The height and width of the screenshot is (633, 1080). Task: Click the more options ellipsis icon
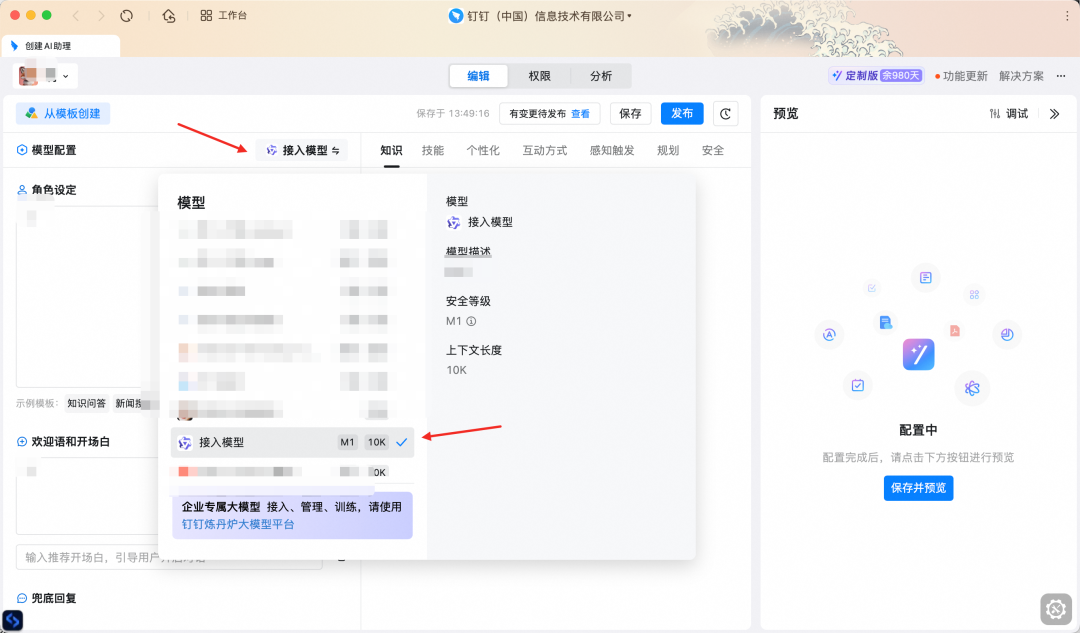[x=1061, y=76]
